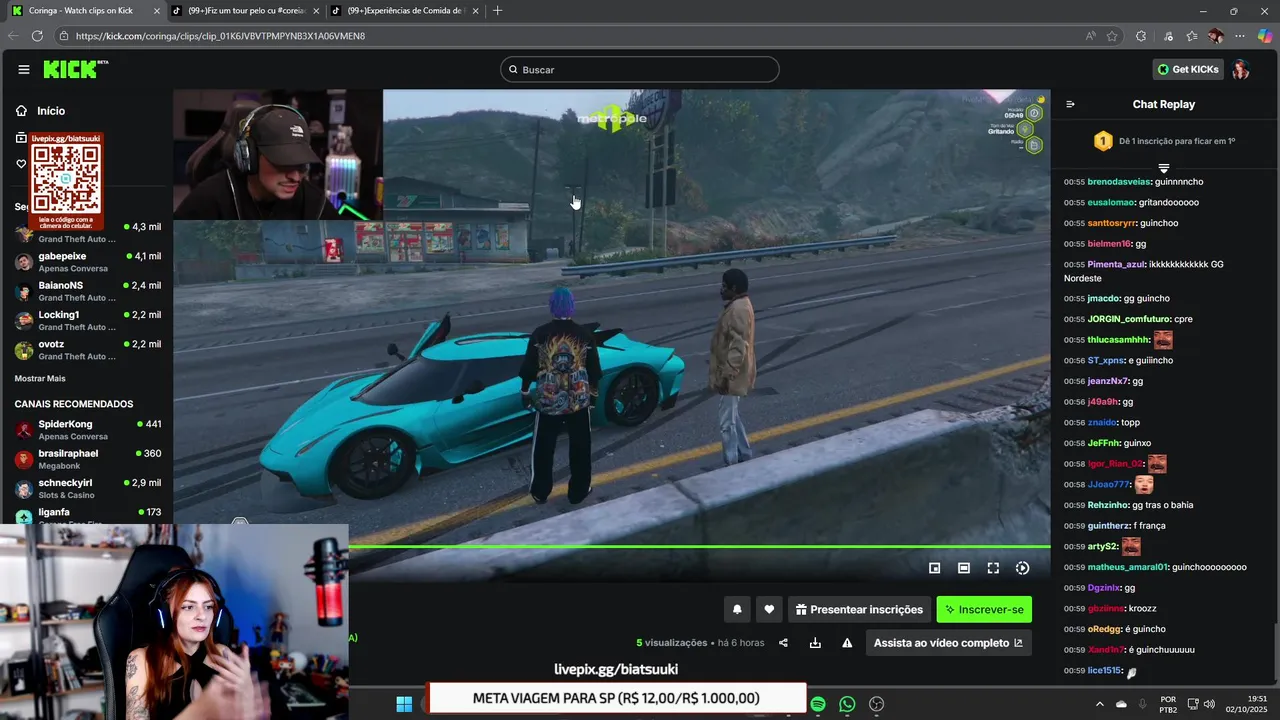Click username Pimenta_azul in chat
The image size is (1280, 720).
pyautogui.click(x=1116, y=264)
